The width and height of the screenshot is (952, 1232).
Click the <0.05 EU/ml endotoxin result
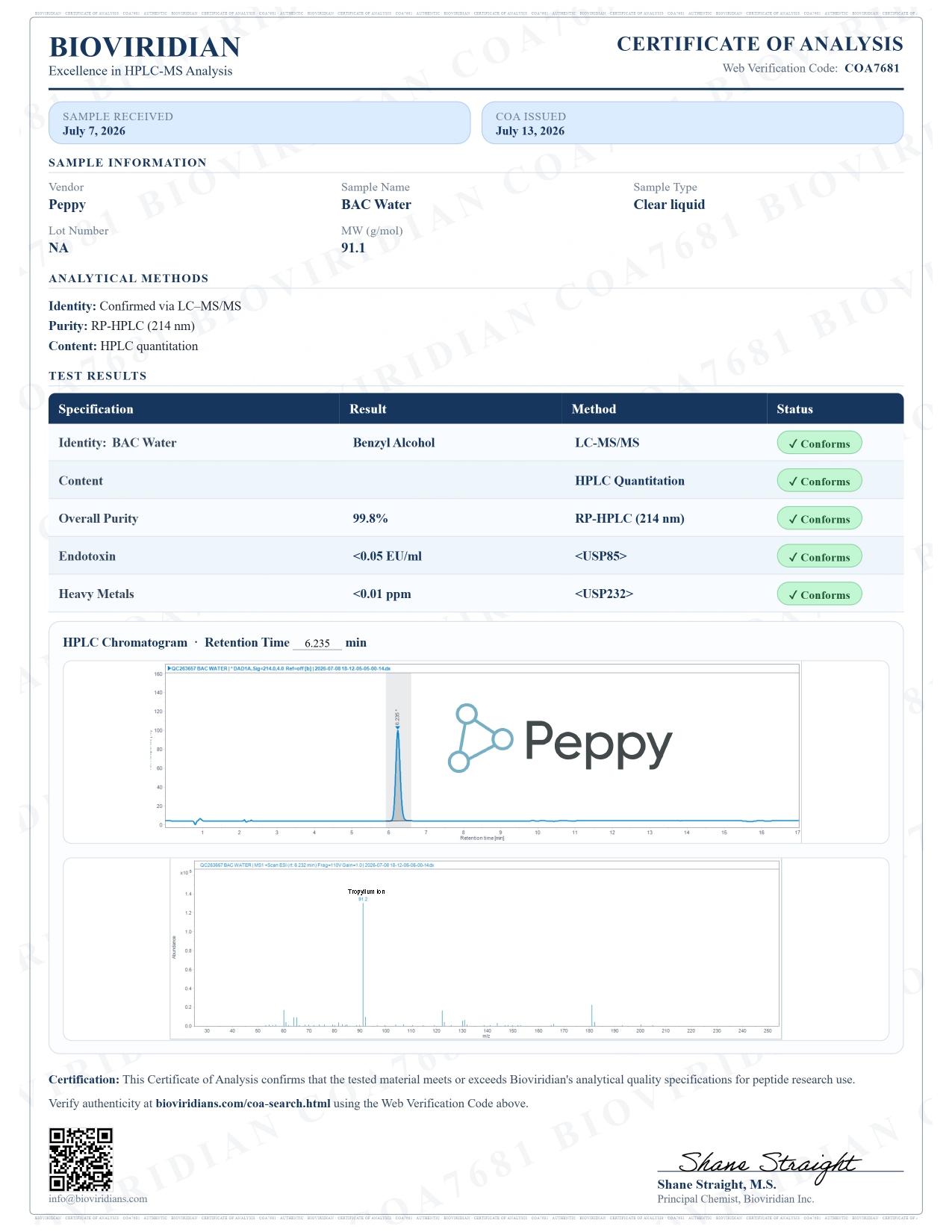(387, 556)
